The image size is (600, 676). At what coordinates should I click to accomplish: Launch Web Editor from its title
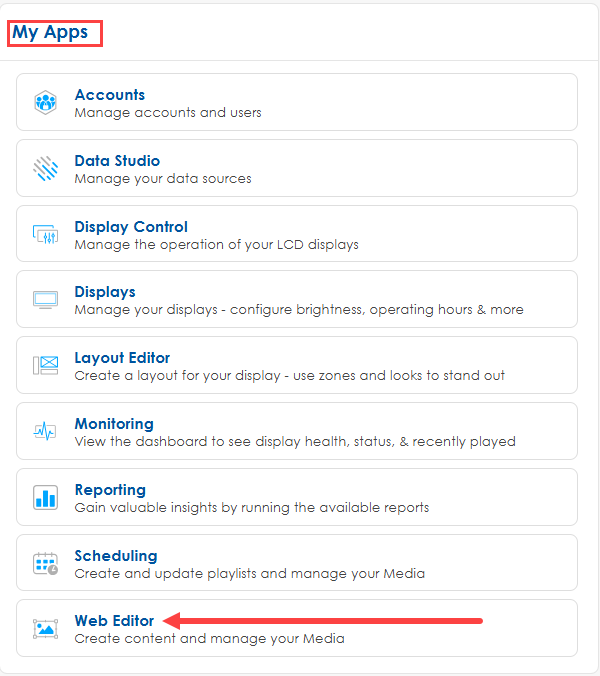click(x=114, y=621)
